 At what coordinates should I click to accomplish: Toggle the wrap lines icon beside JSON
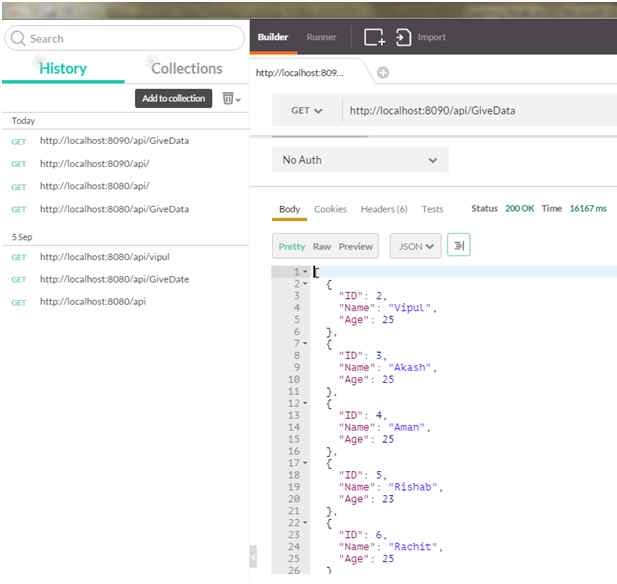click(459, 246)
